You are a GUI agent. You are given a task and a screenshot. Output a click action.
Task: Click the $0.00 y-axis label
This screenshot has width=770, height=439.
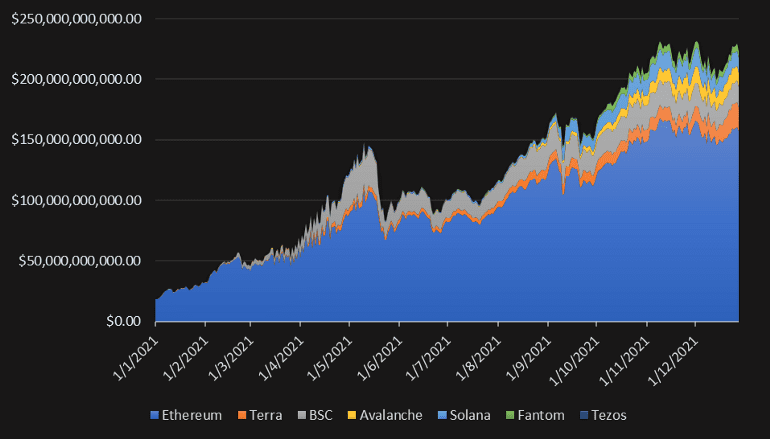pyautogui.click(x=123, y=321)
